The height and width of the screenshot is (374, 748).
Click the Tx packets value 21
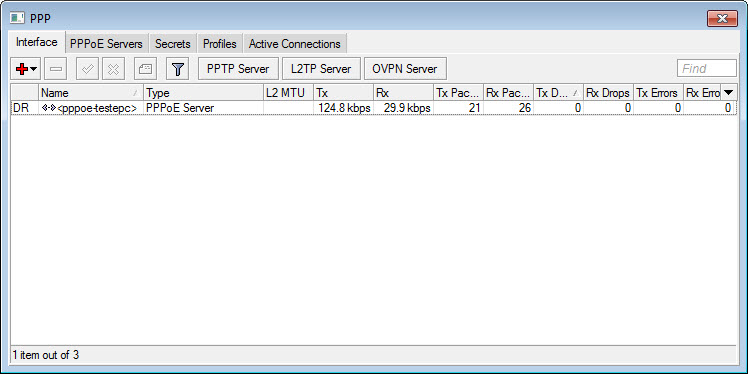474,108
